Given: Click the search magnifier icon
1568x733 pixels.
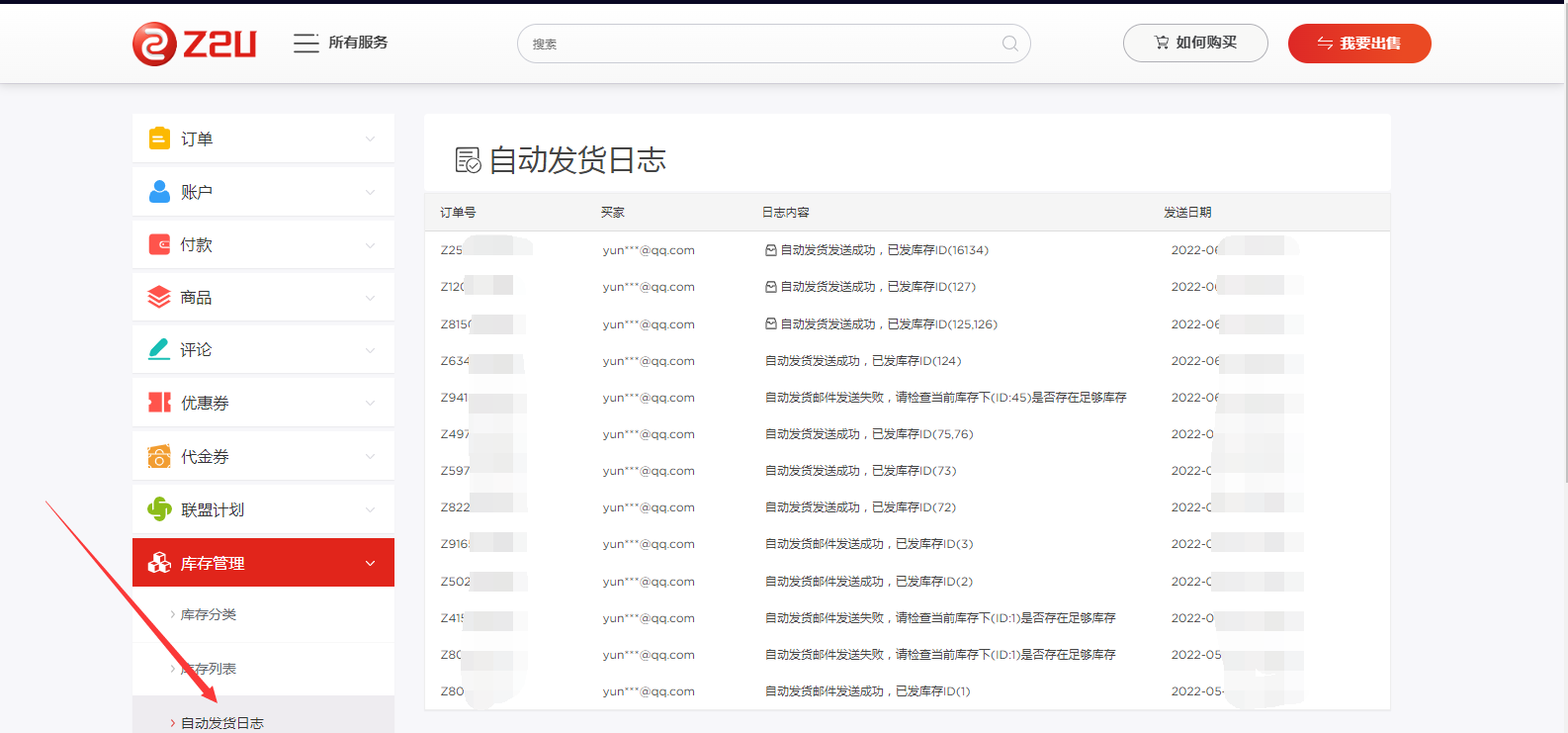Looking at the screenshot, I should (1009, 44).
